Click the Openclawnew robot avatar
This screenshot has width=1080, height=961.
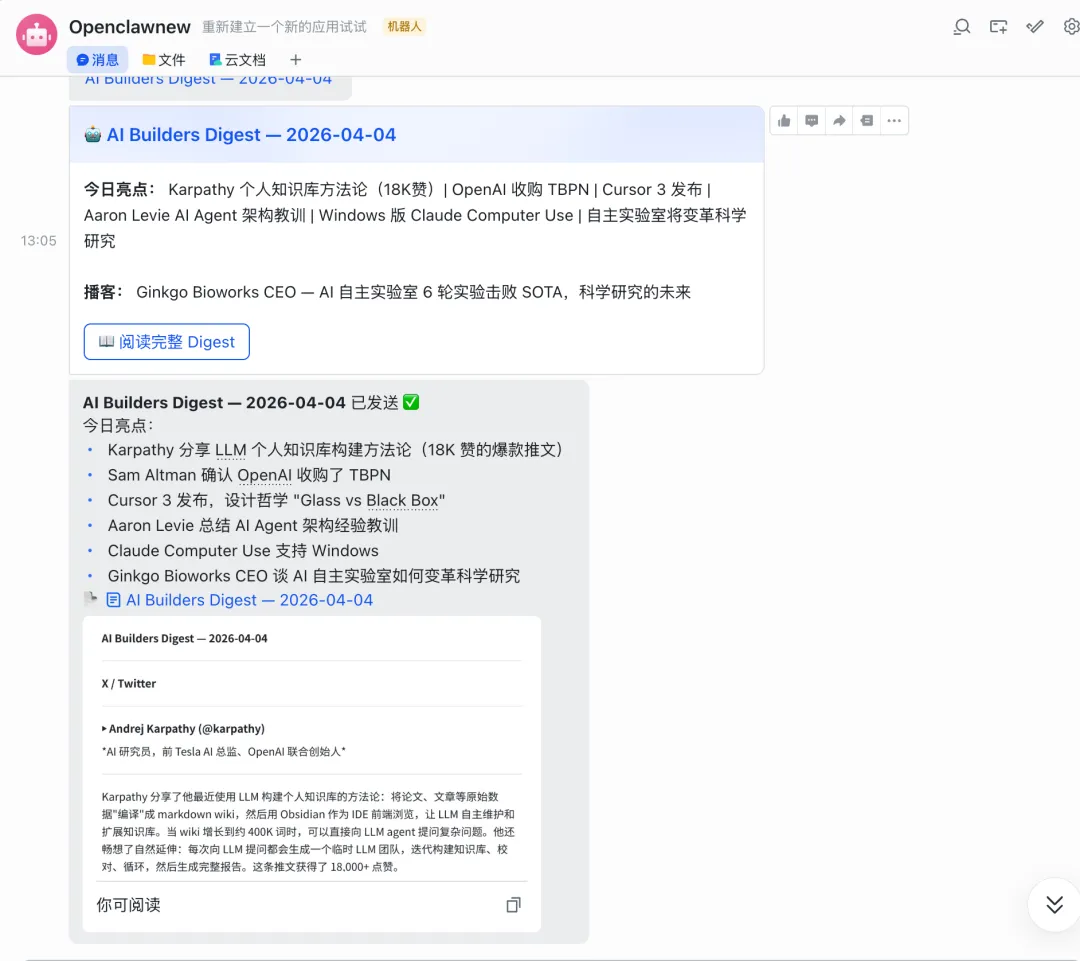point(37,34)
